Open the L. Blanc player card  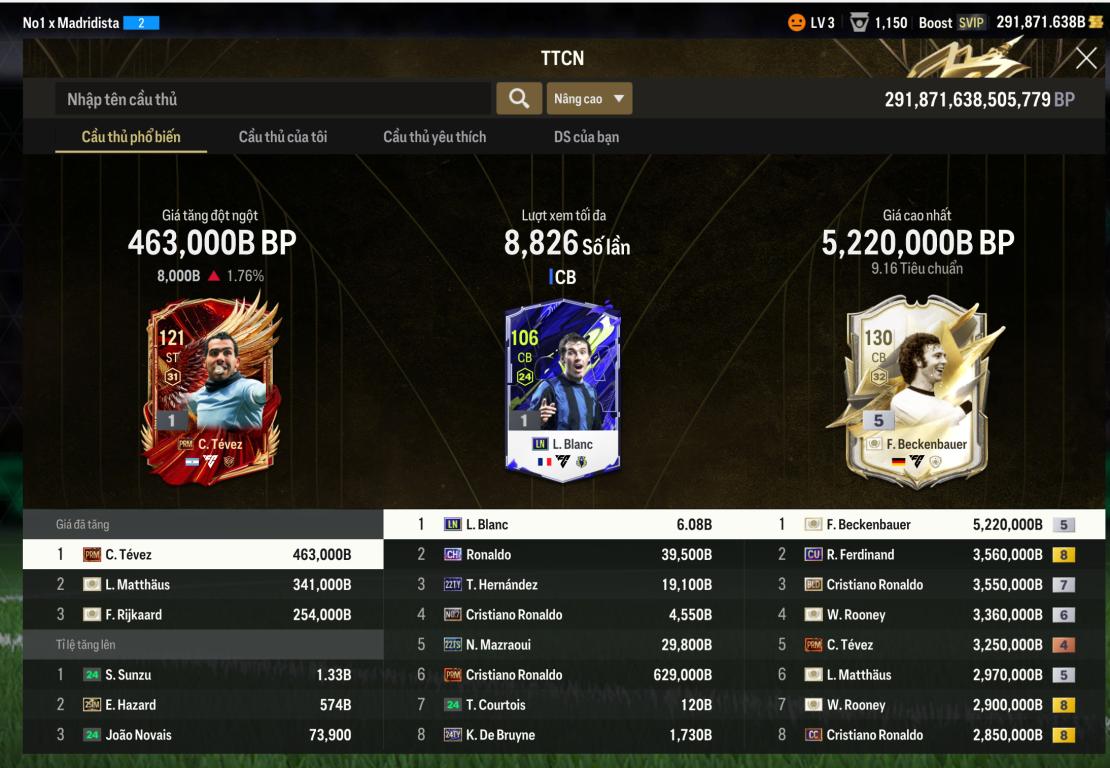tap(563, 391)
